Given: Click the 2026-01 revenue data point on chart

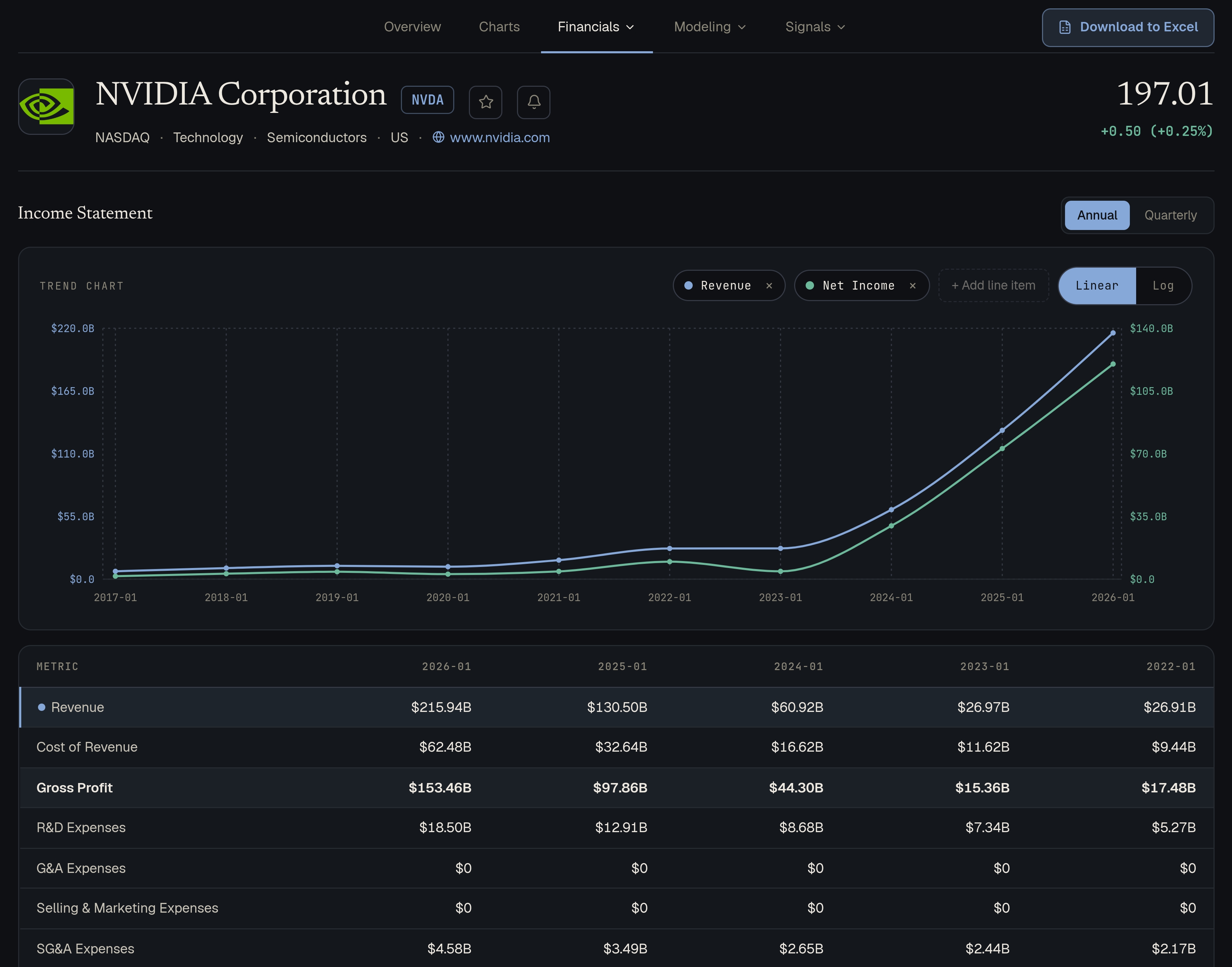Looking at the screenshot, I should [1112, 333].
